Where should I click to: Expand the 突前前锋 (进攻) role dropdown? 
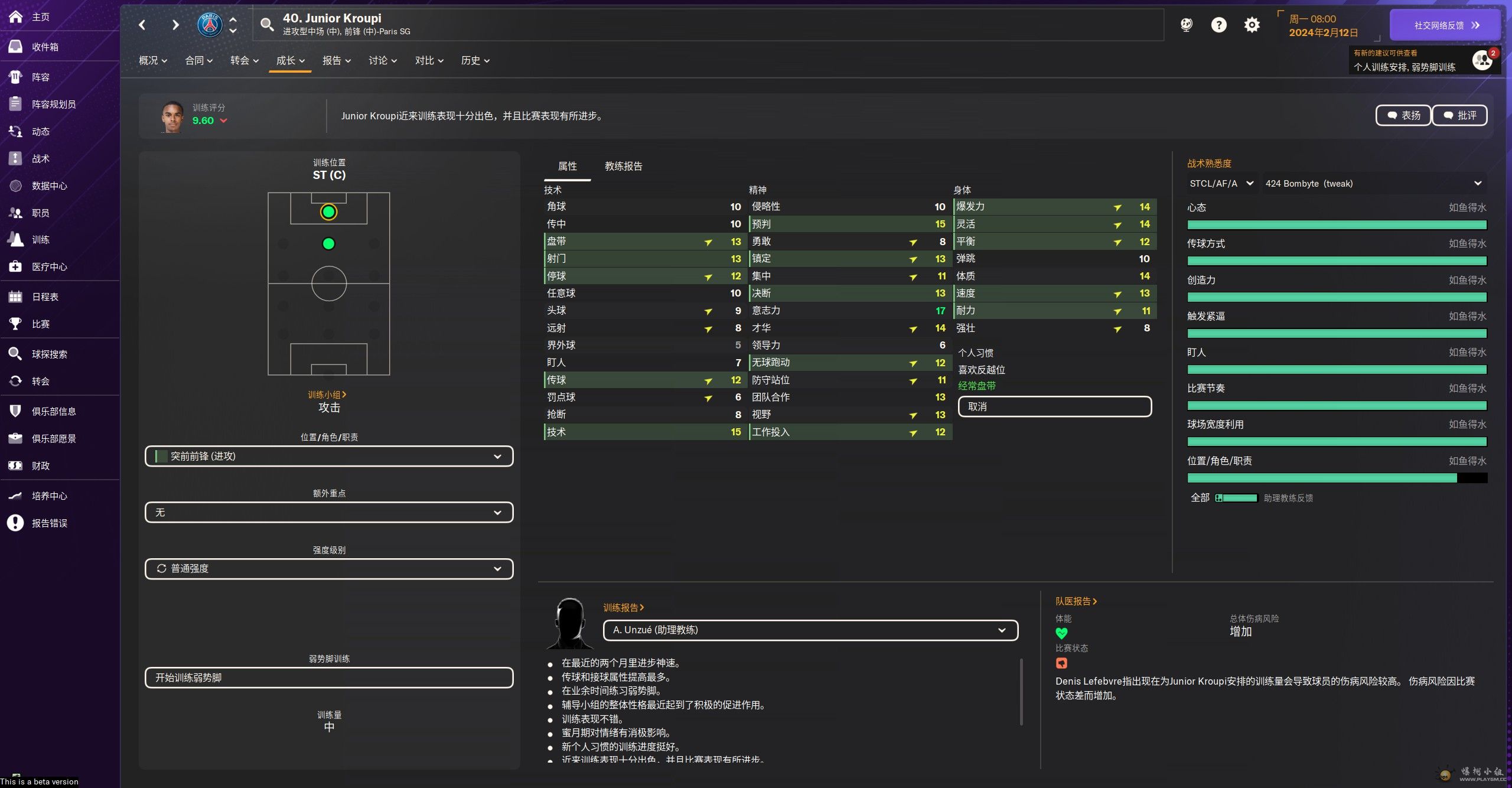click(x=329, y=456)
